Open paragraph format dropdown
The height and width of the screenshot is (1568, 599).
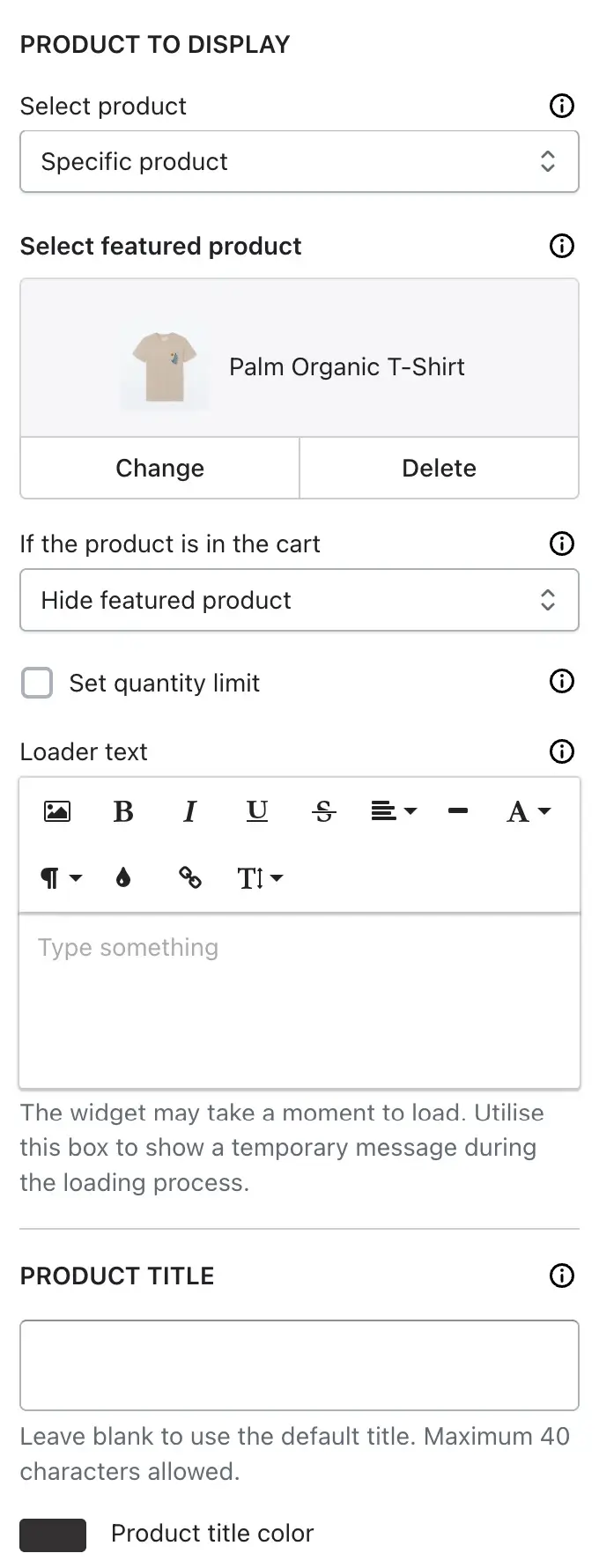[61, 877]
